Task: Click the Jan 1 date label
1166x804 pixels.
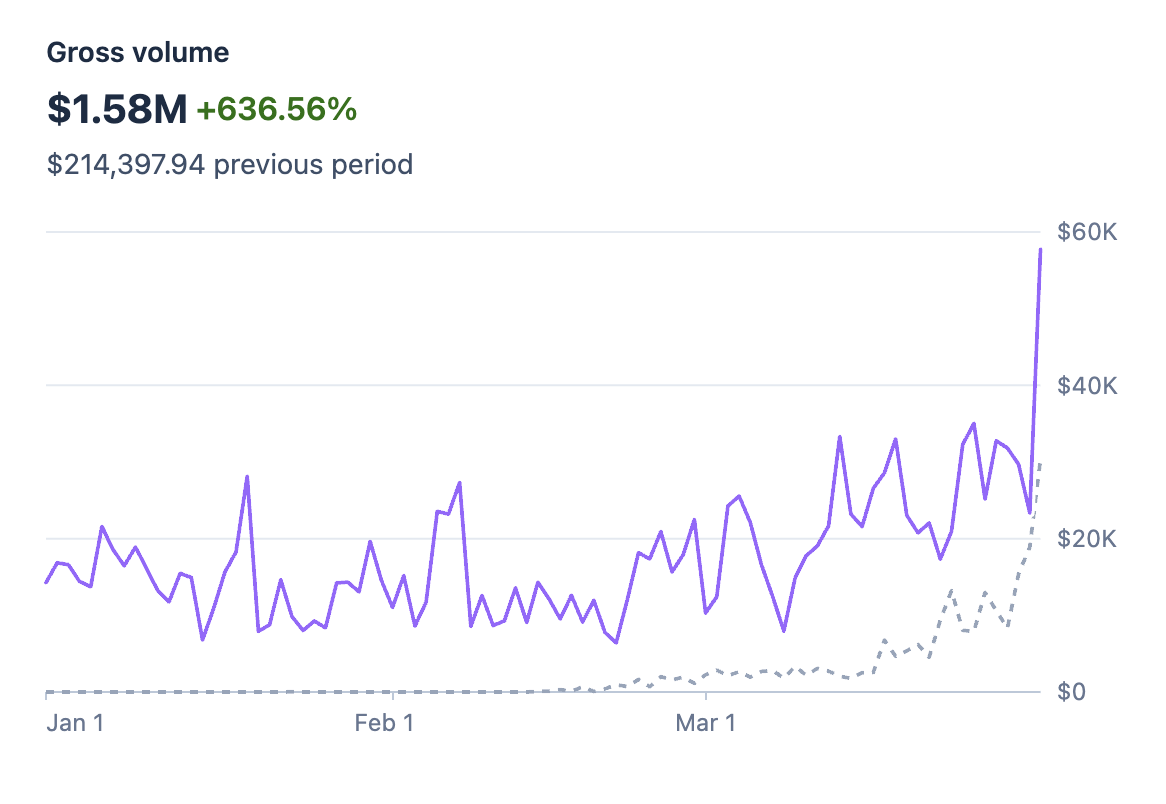Action: [x=75, y=722]
